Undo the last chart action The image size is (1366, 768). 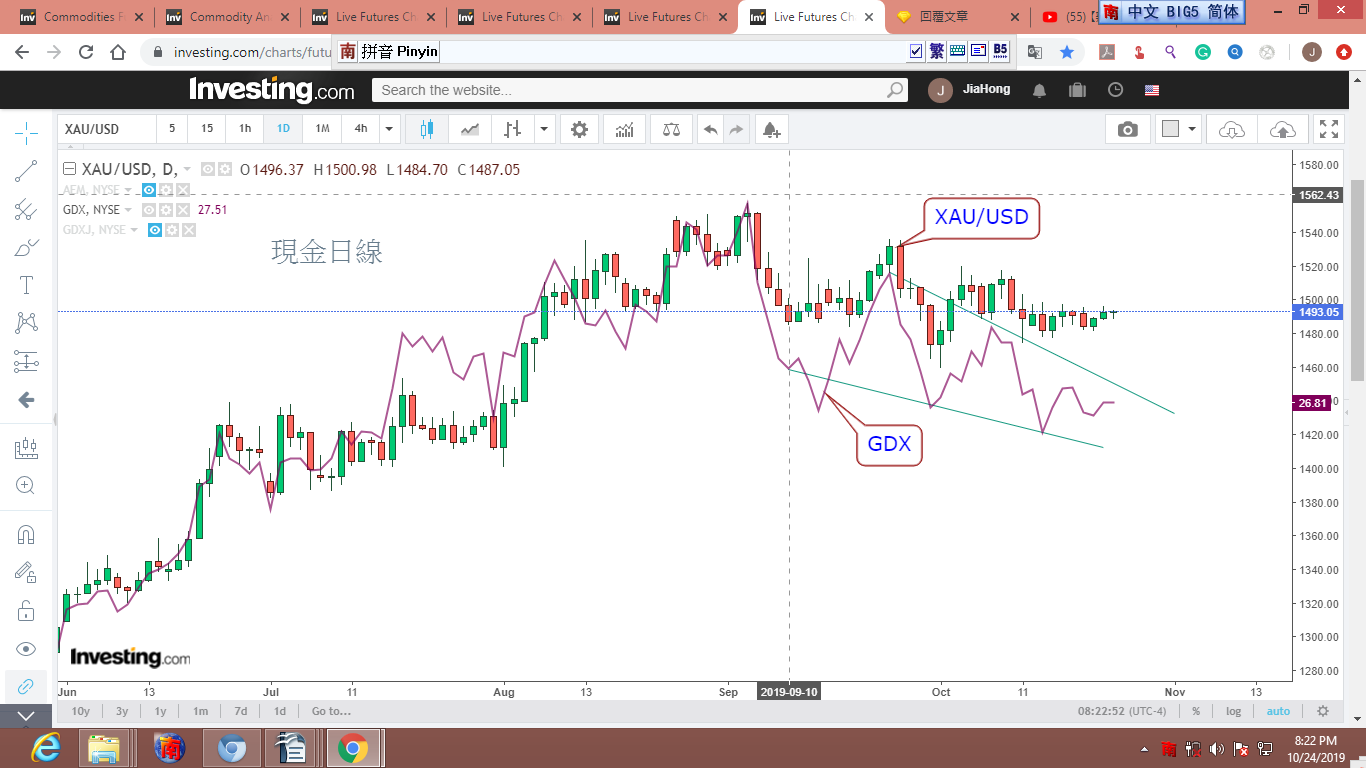pyautogui.click(x=710, y=129)
